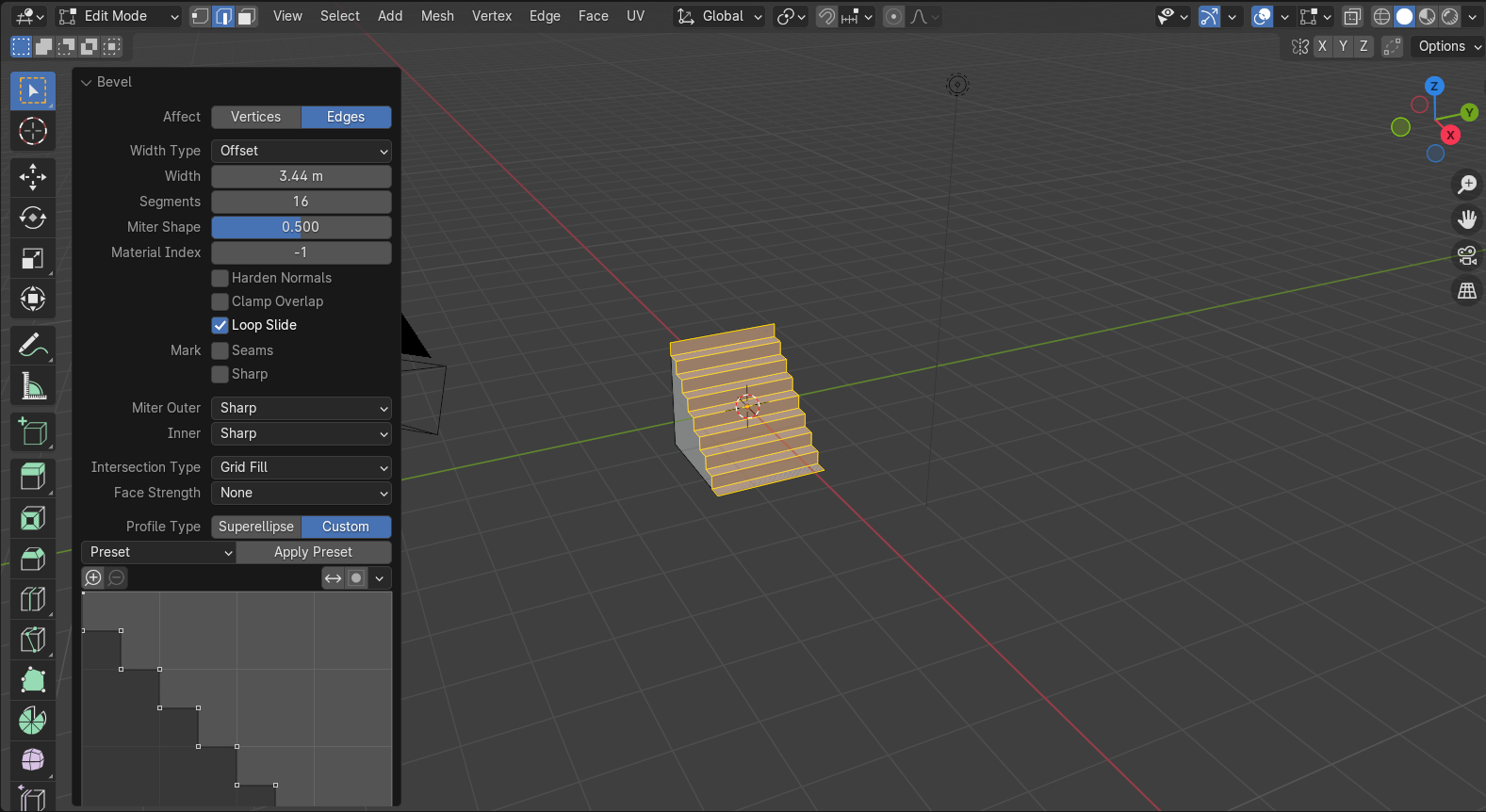Uncheck Loop Slide option
The image size is (1486, 812).
pos(220,325)
